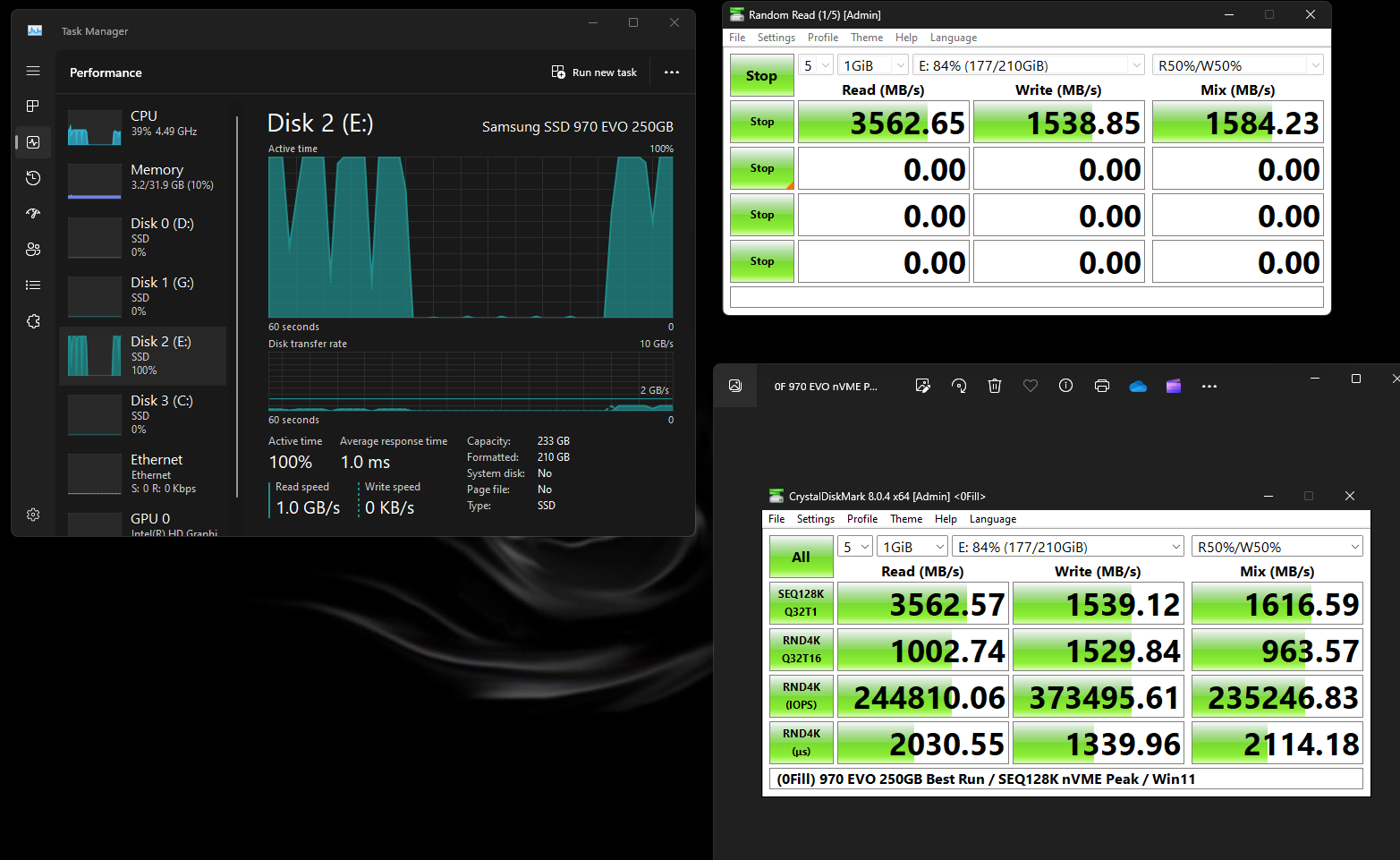This screenshot has height=860, width=1400.
Task: Click SEQ128K Q32T1 test button
Action: [801, 603]
